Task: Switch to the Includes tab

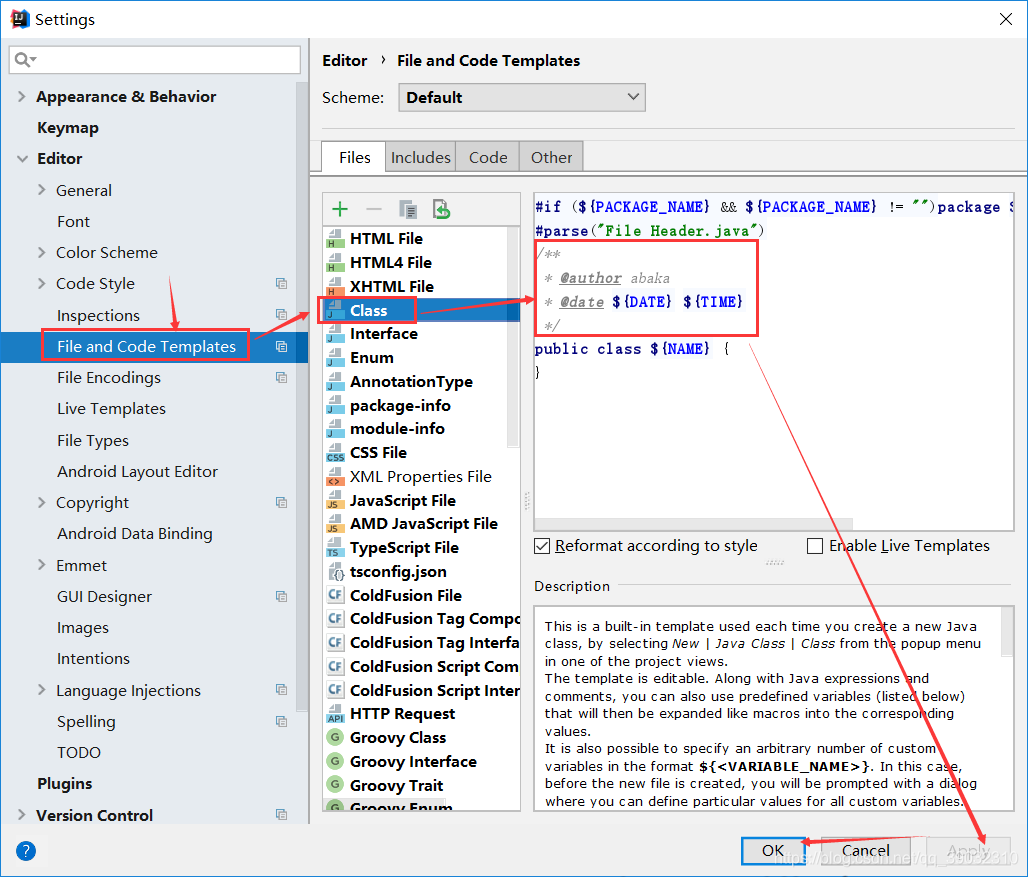Action: click(x=420, y=157)
